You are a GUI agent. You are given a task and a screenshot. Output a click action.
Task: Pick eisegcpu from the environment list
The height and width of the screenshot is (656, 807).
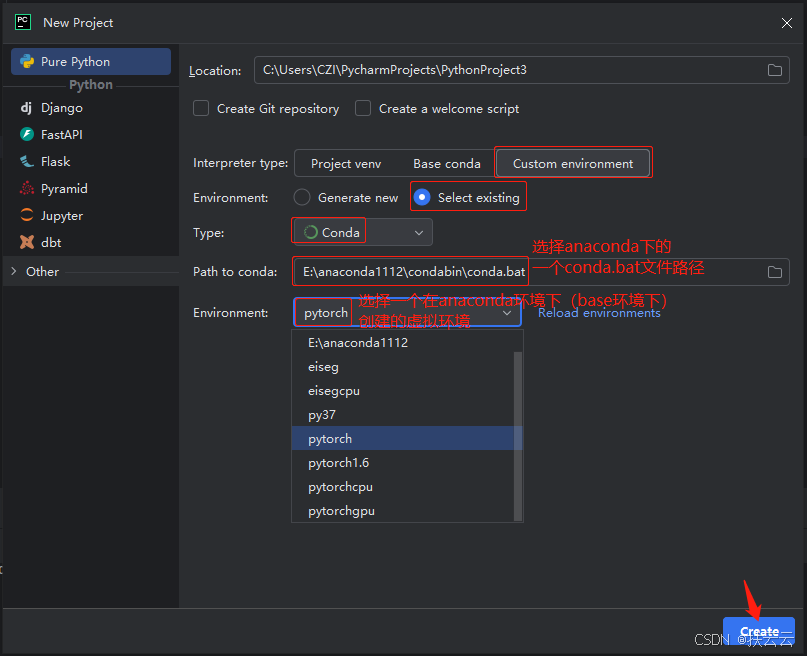(403, 391)
